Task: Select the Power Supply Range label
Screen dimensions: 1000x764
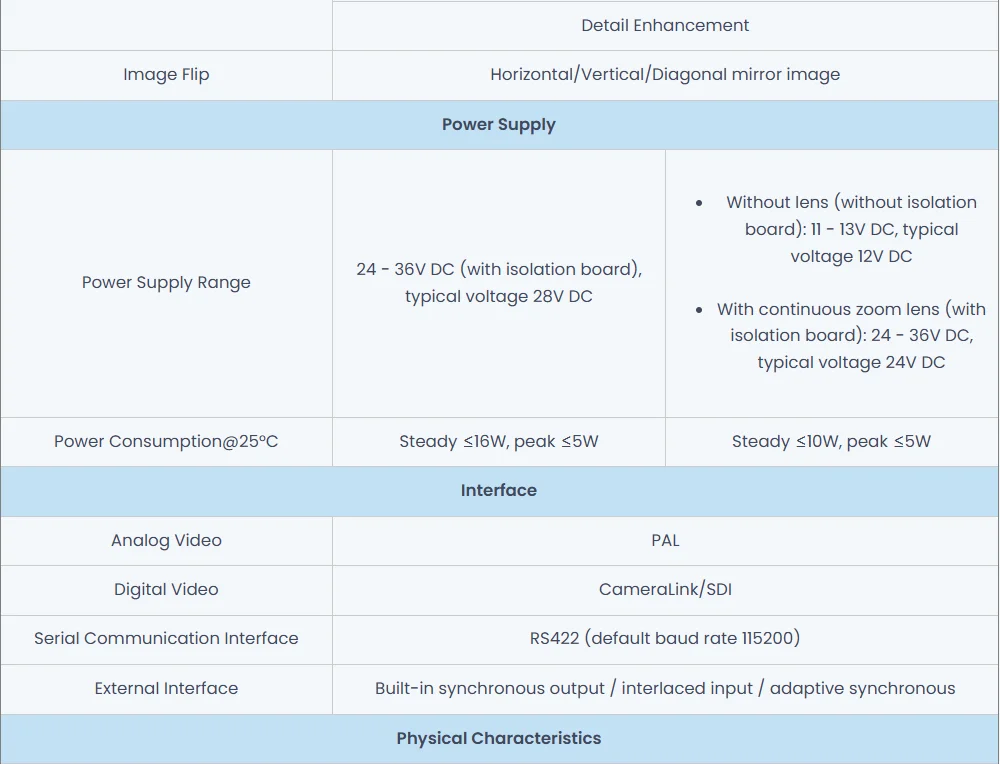Action: tap(166, 283)
